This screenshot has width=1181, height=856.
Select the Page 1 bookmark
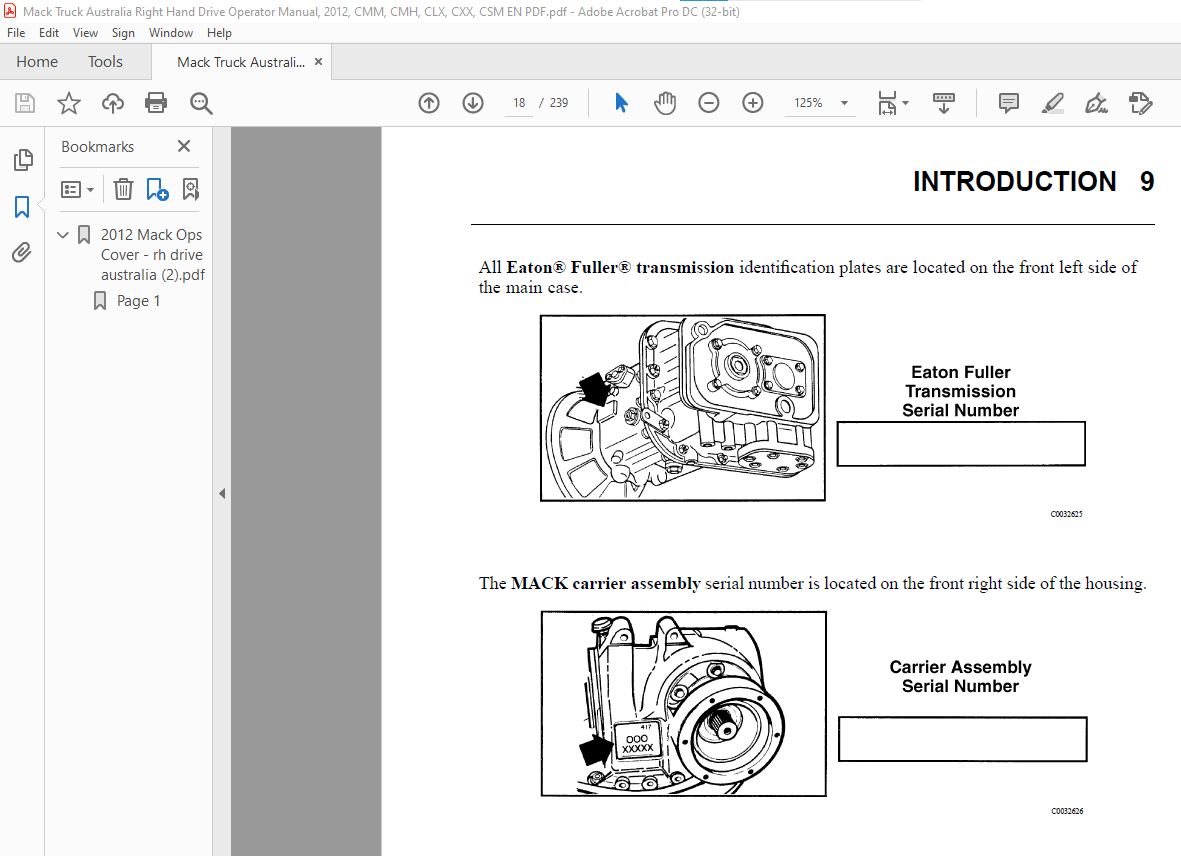[x=139, y=301]
